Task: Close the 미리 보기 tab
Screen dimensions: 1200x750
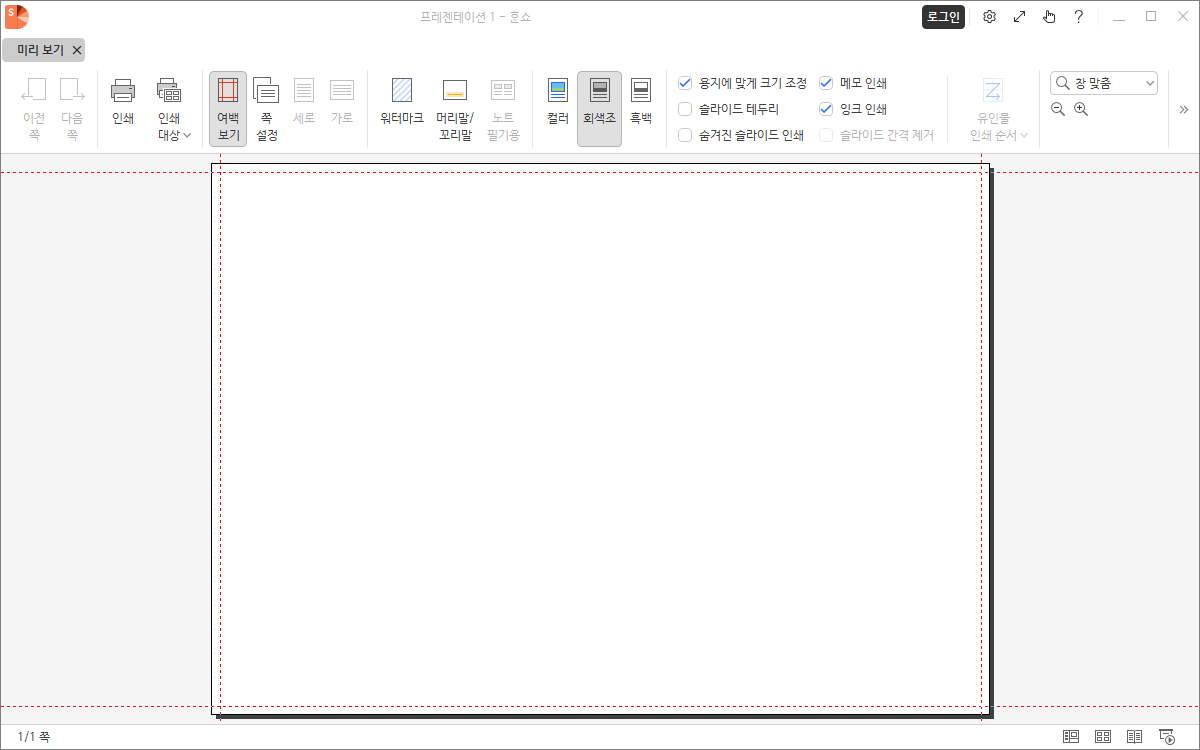Action: [77, 50]
